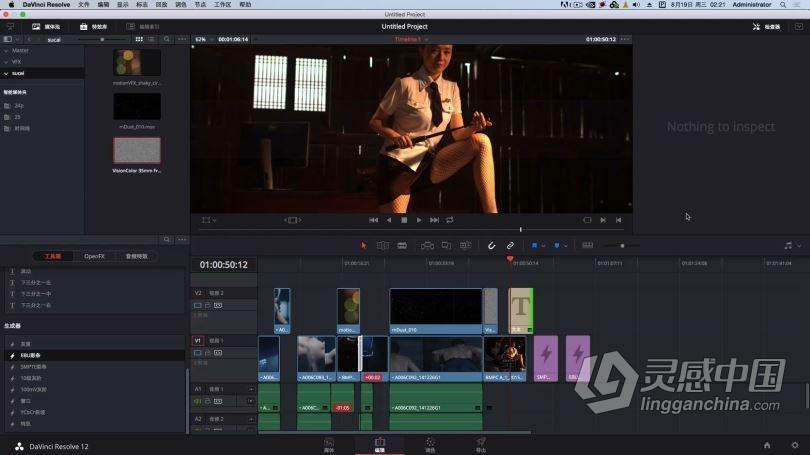Toggle the Media Pool panel button
810x455 pixels.
46,26
